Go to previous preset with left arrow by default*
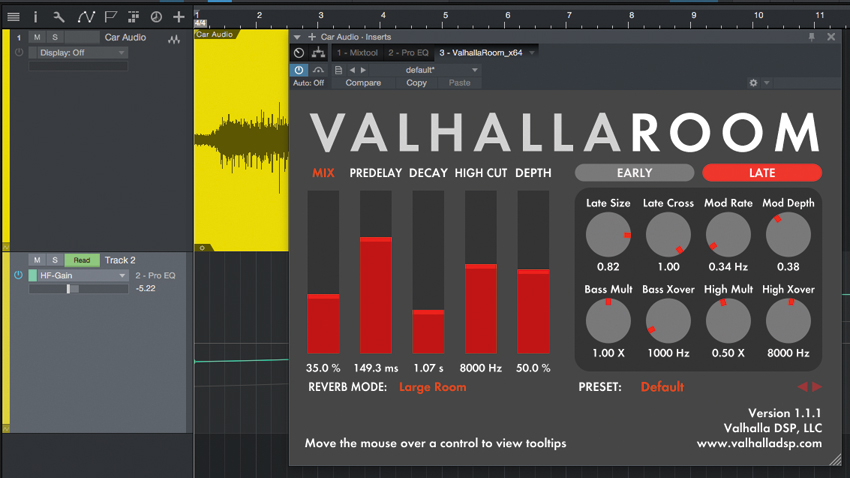 click(352, 70)
